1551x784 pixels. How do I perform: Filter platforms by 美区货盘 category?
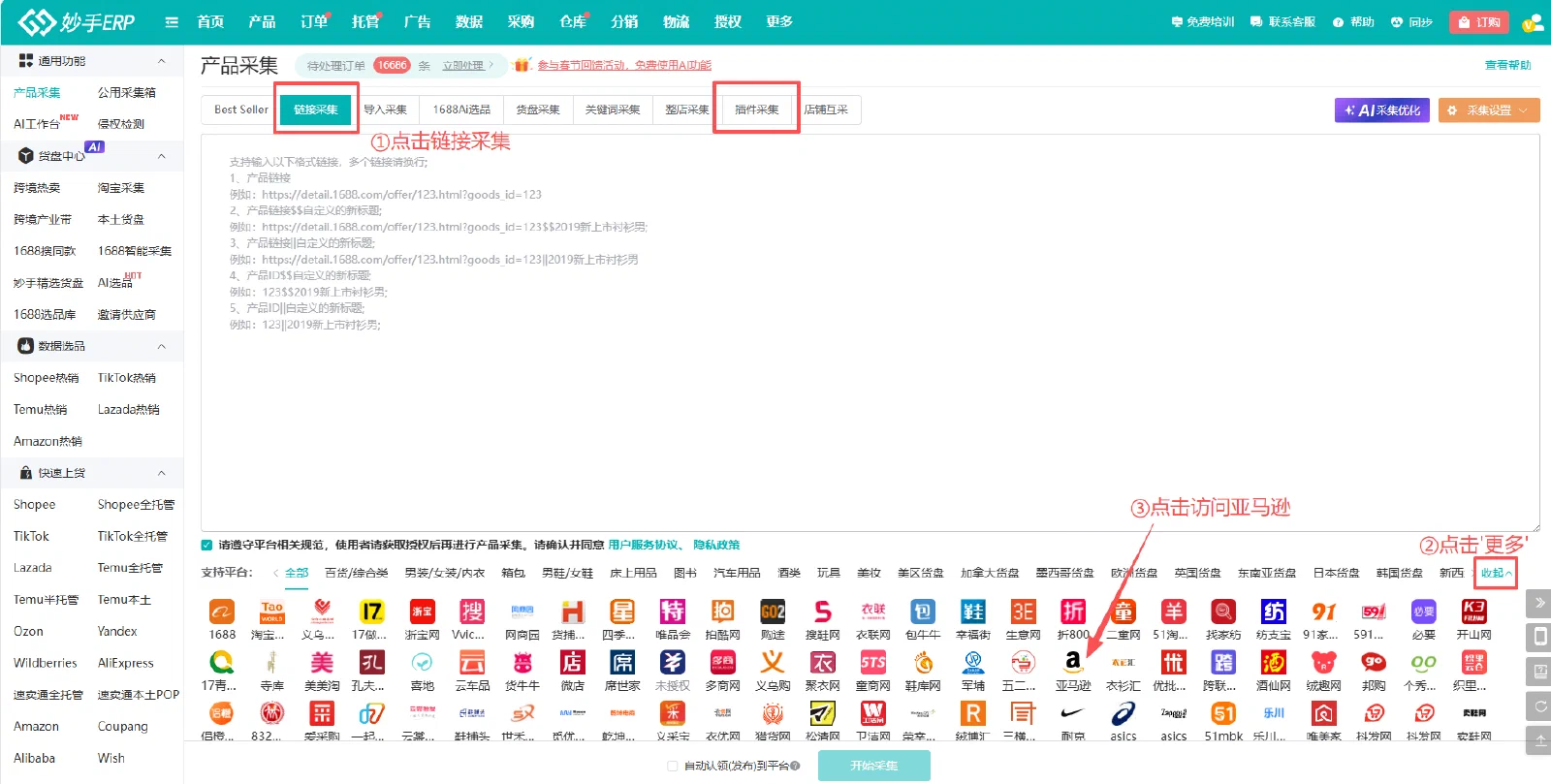click(x=920, y=573)
